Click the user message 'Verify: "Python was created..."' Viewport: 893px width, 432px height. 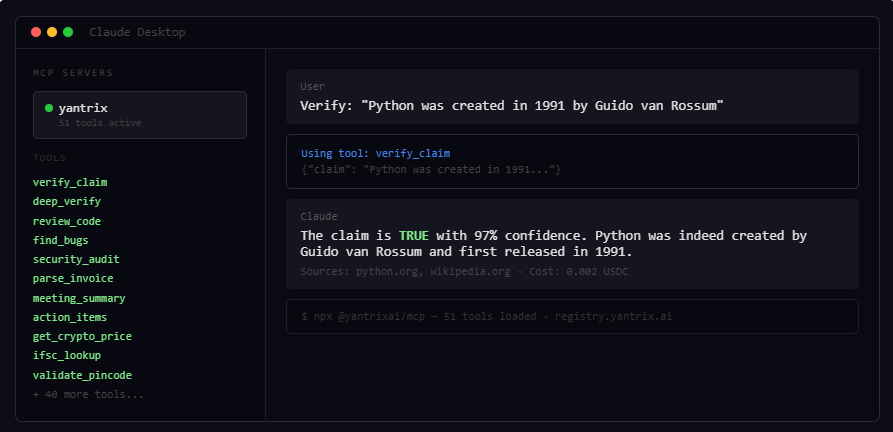(x=511, y=106)
